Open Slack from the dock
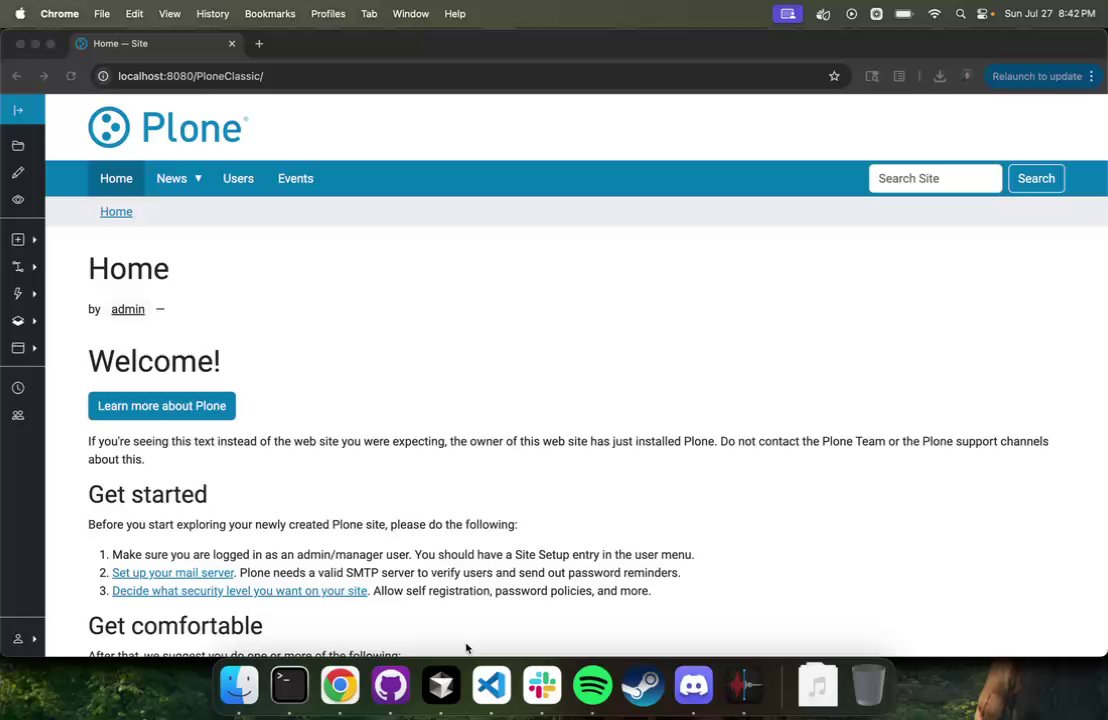This screenshot has height=720, width=1108. (x=542, y=685)
